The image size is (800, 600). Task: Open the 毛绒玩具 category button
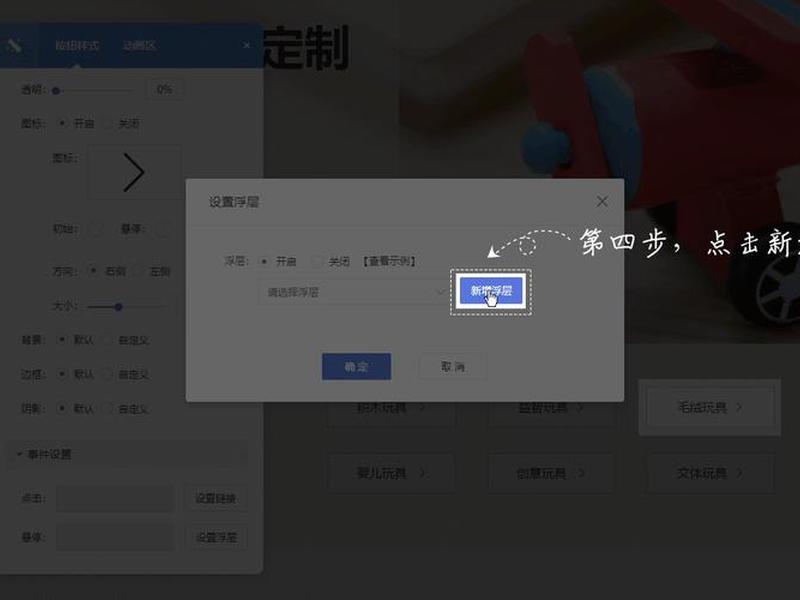click(710, 407)
